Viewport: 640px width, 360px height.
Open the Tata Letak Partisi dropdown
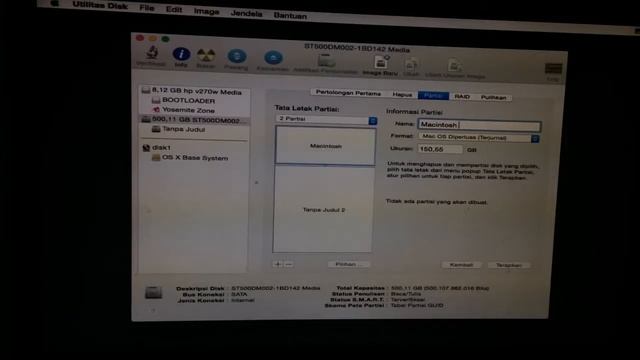tap(326, 119)
